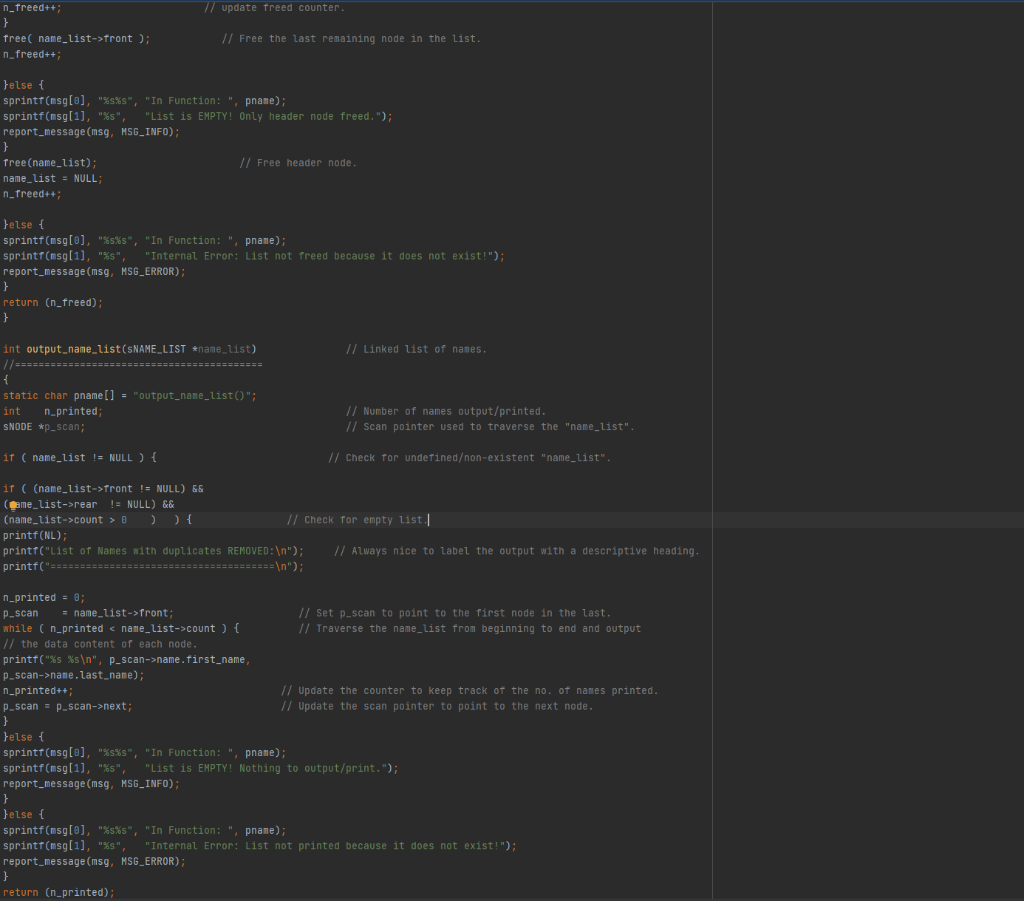Click the "p_scan->name.last_name);" line

(x=74, y=675)
